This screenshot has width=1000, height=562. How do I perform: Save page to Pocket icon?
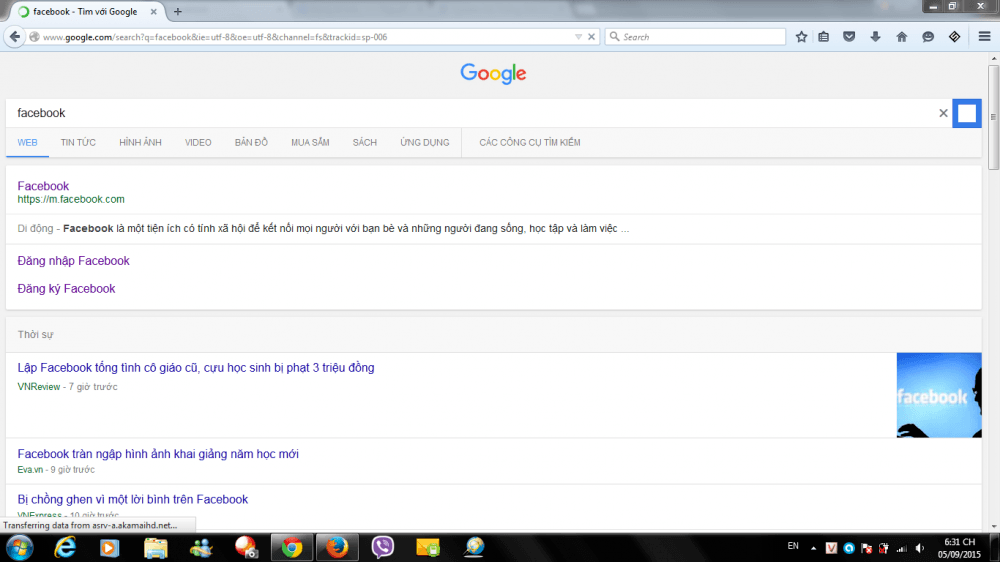pos(849,37)
